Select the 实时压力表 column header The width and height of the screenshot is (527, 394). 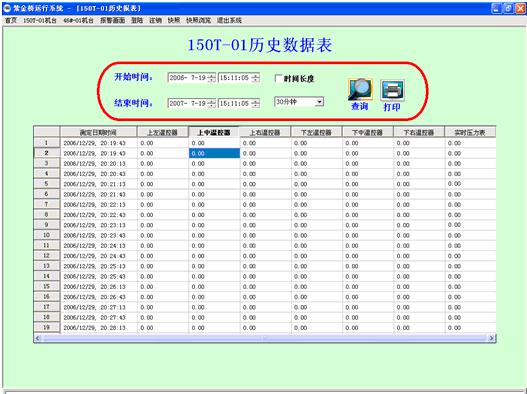[x=470, y=132]
